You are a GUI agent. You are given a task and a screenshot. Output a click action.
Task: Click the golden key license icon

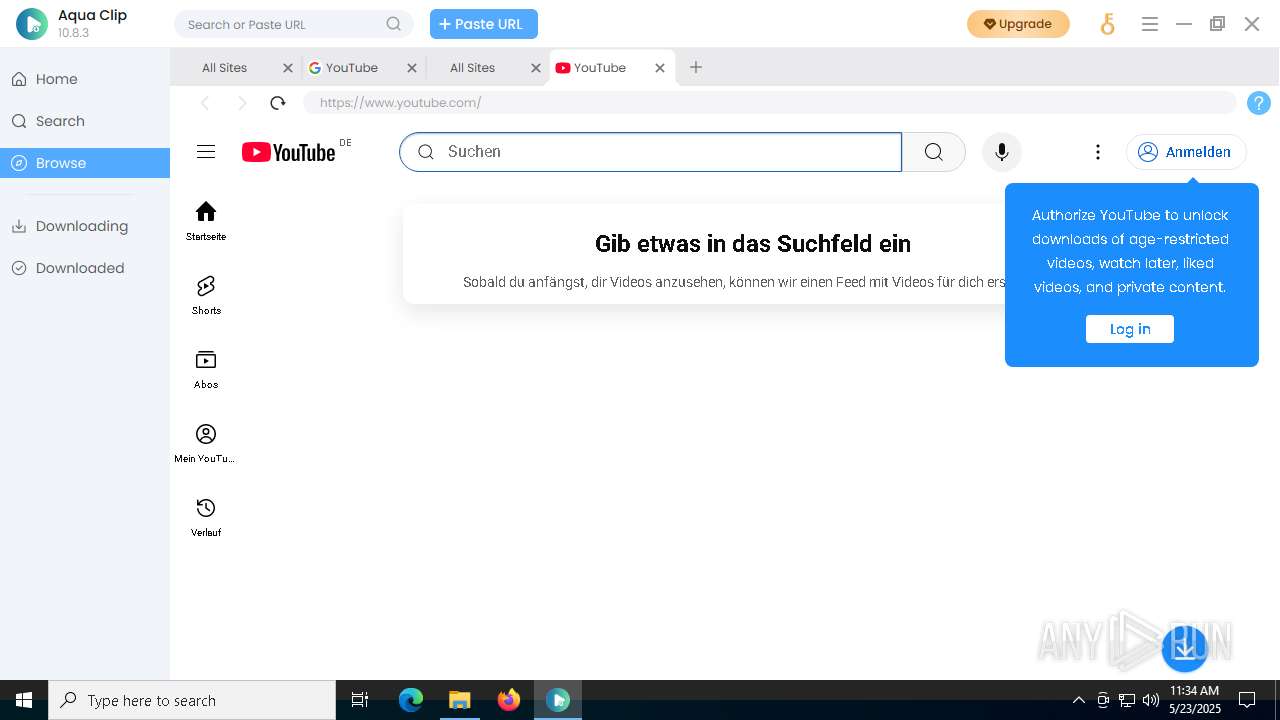coord(1107,24)
